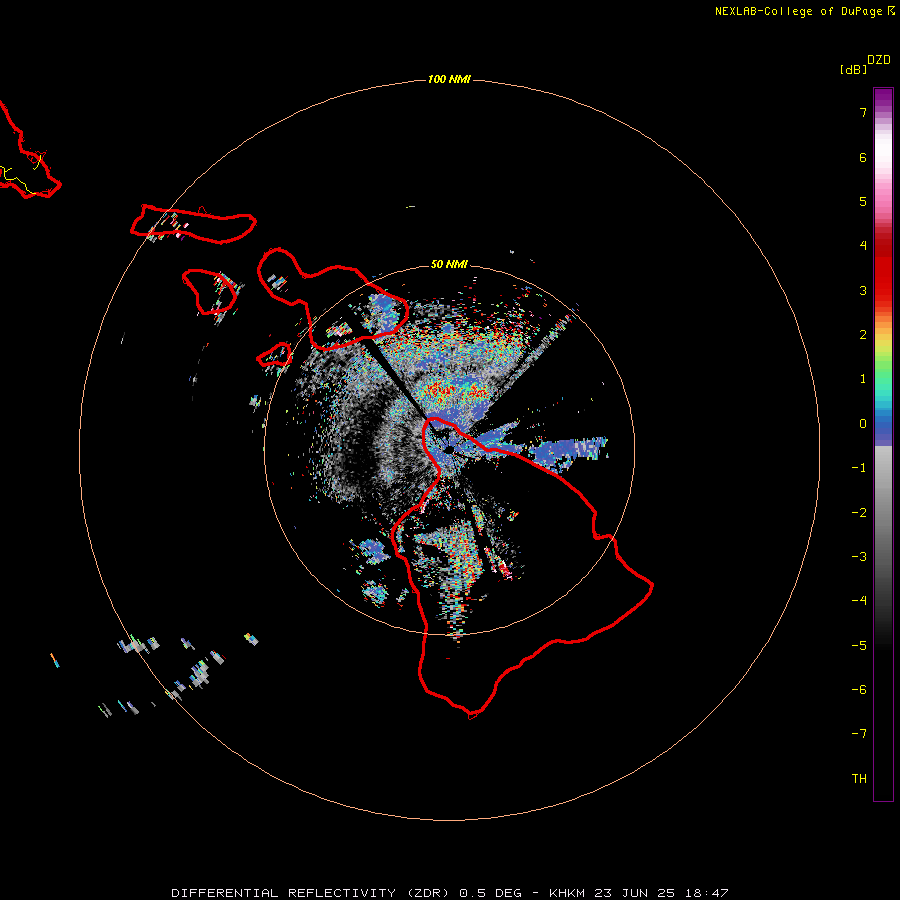
Task: Click the 18:47 timestamp in caption
Action: (707, 893)
